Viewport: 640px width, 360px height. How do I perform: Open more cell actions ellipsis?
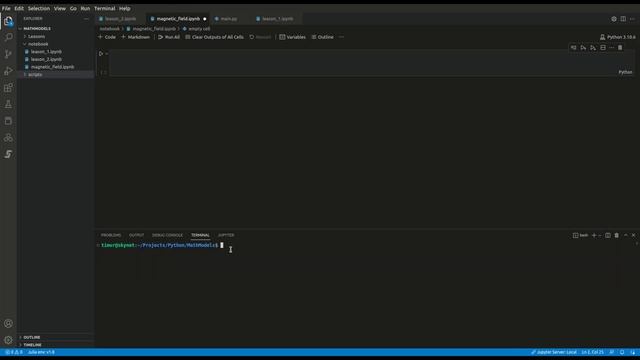pos(611,48)
